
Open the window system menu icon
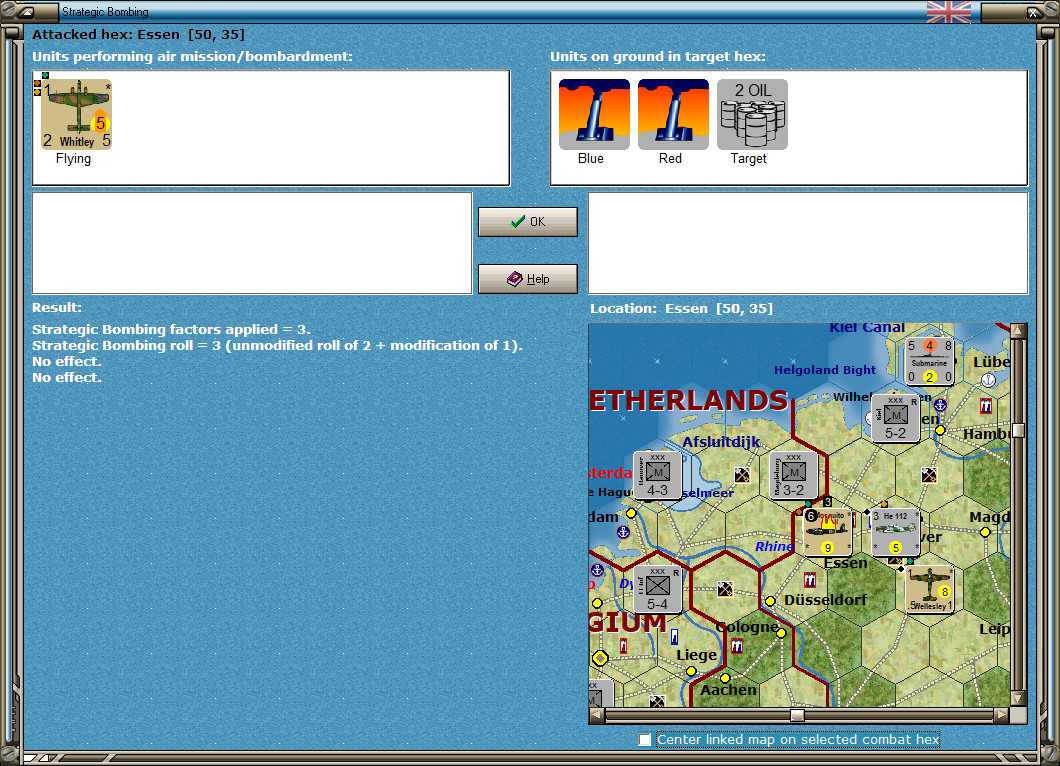[26, 11]
